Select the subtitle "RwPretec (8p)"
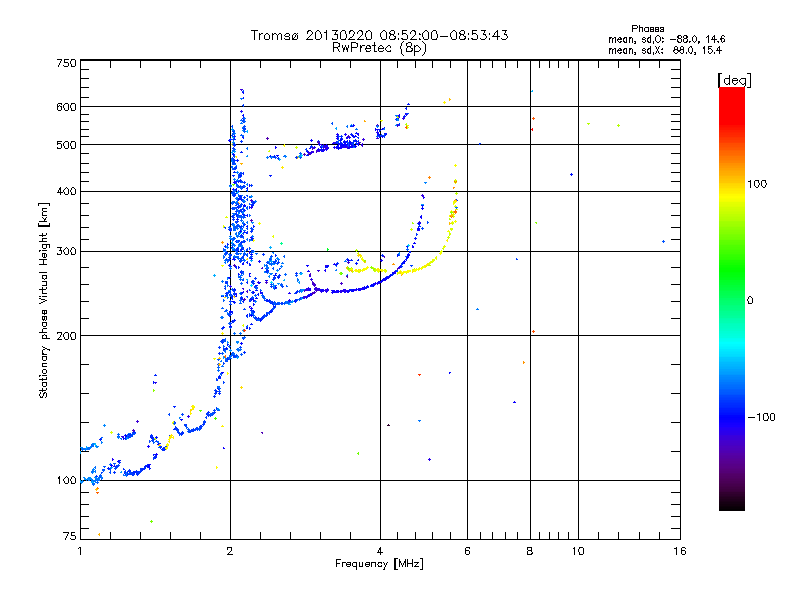Screen dimensions: 800x600 tap(379, 48)
